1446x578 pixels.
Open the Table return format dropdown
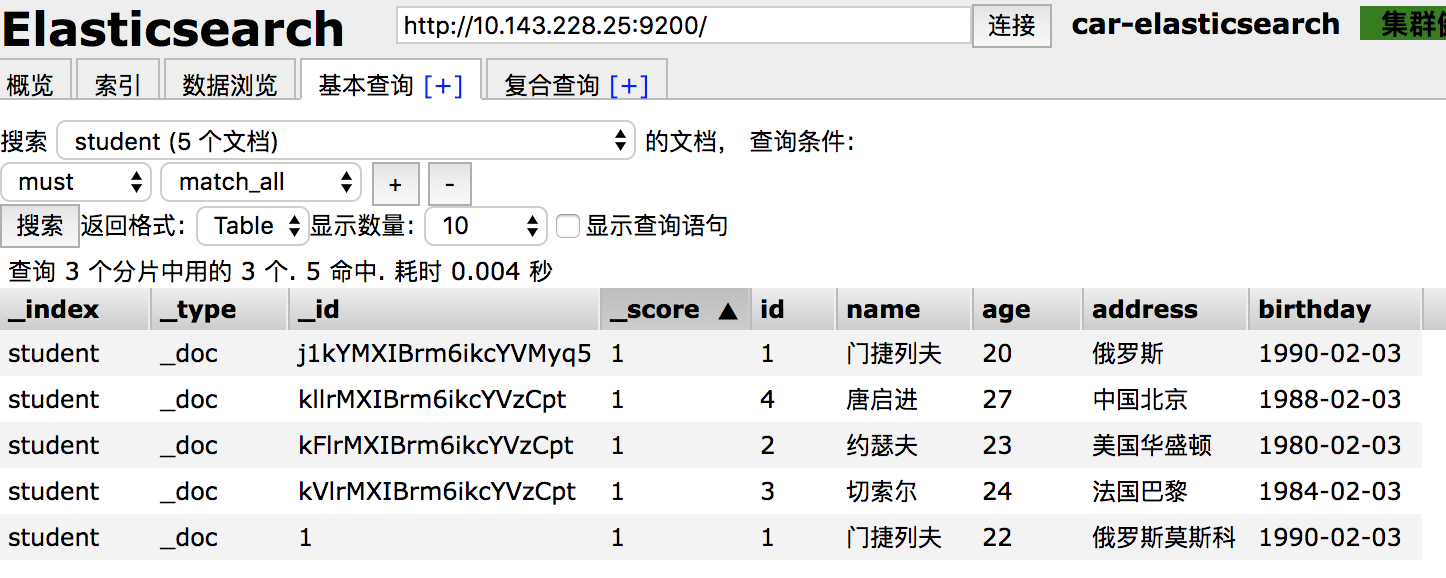click(253, 226)
